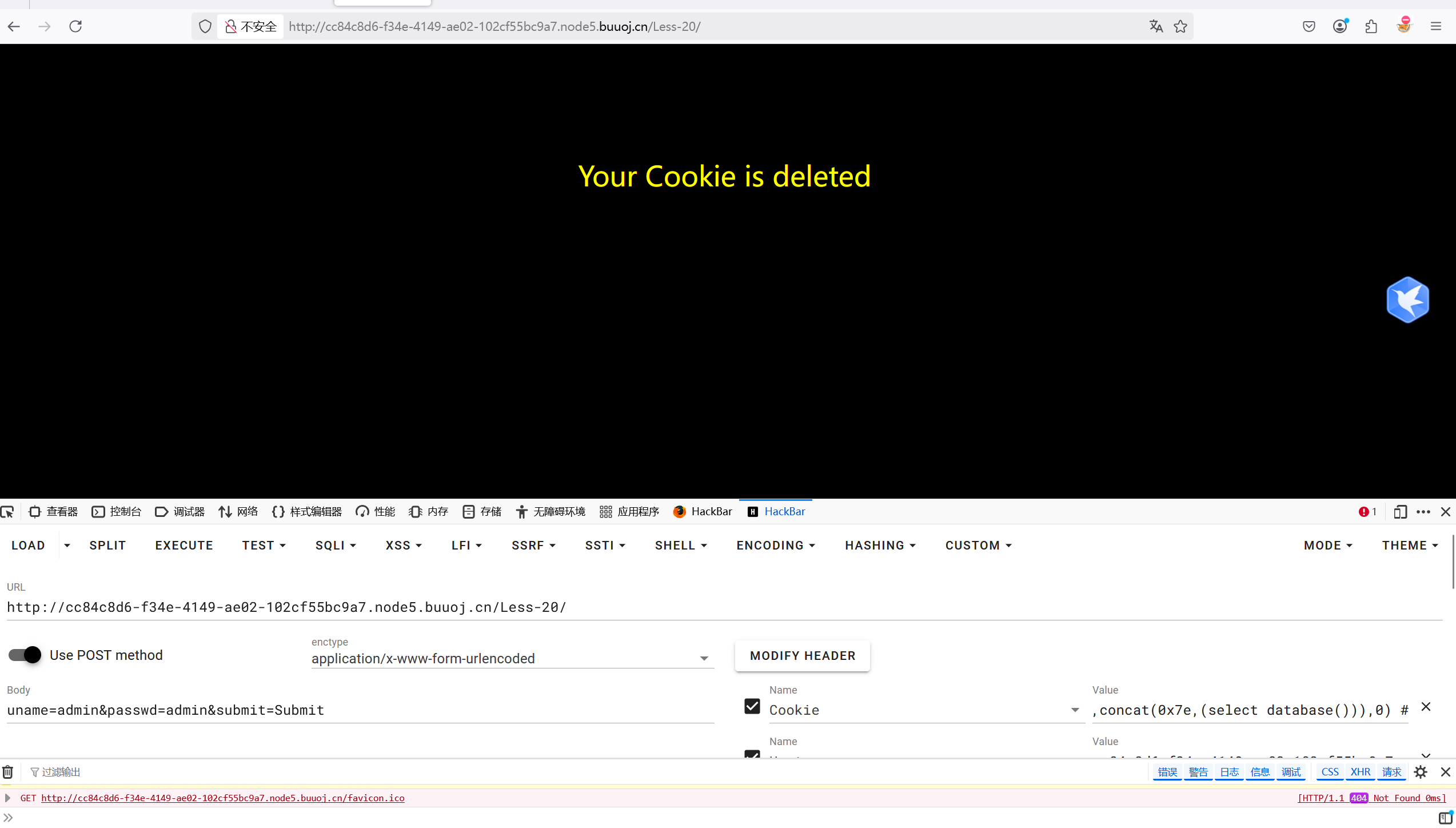Toggle the XHR console filter

[1360, 773]
